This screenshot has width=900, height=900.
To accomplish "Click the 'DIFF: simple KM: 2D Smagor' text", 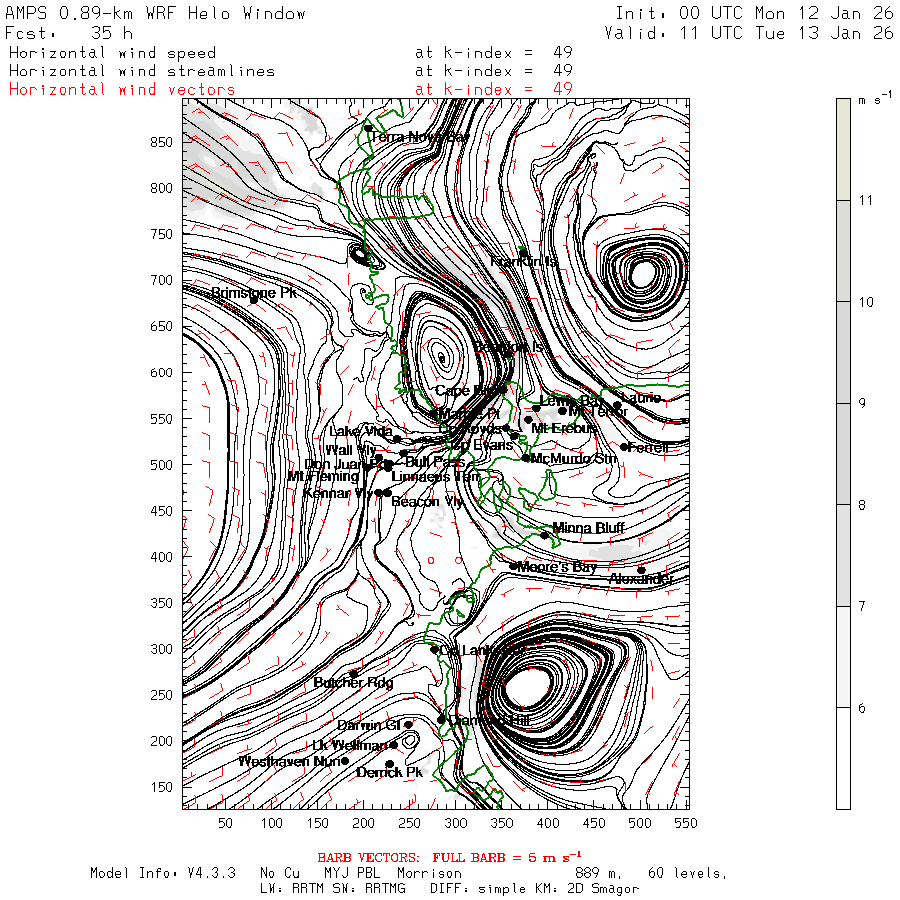I will [535, 889].
